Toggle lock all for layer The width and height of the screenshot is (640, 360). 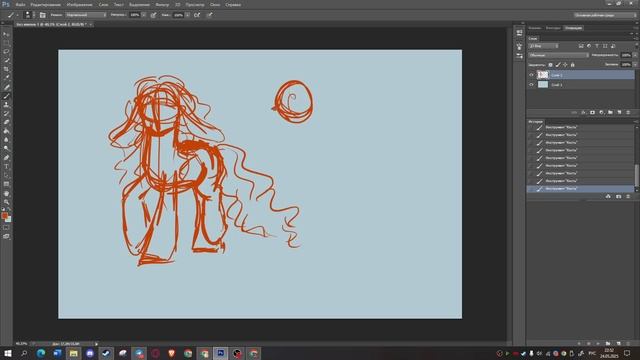click(x=573, y=64)
